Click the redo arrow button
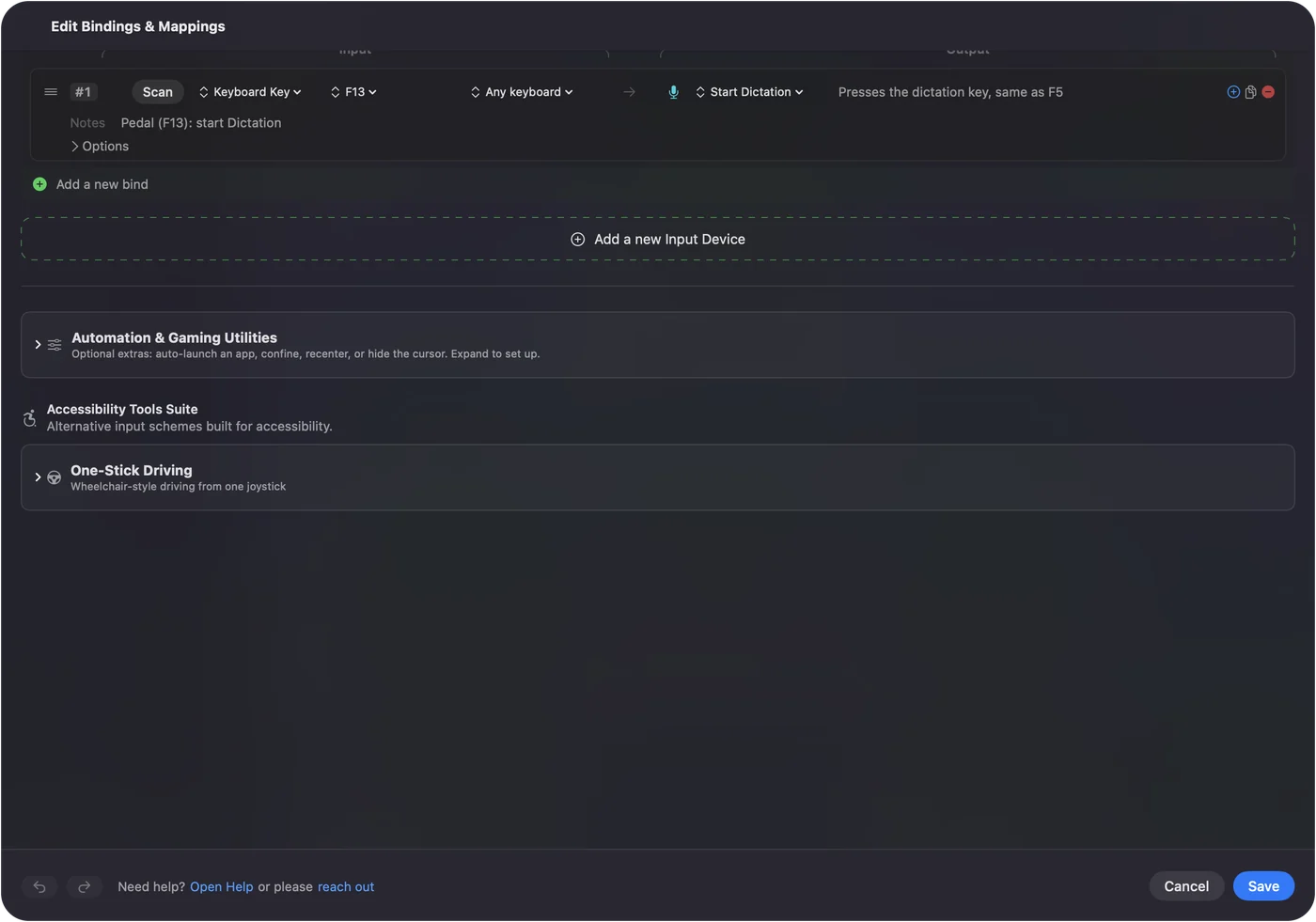1316x922 pixels. [x=84, y=886]
